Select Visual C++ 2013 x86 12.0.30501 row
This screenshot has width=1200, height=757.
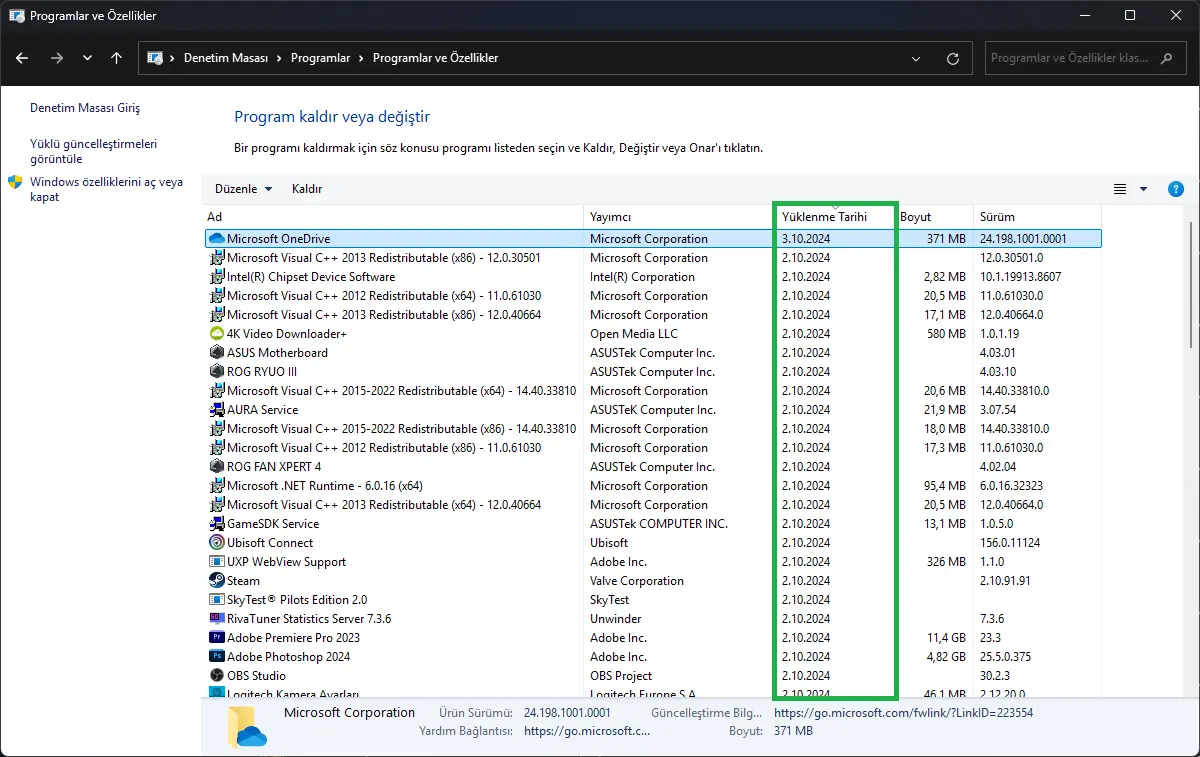point(653,258)
